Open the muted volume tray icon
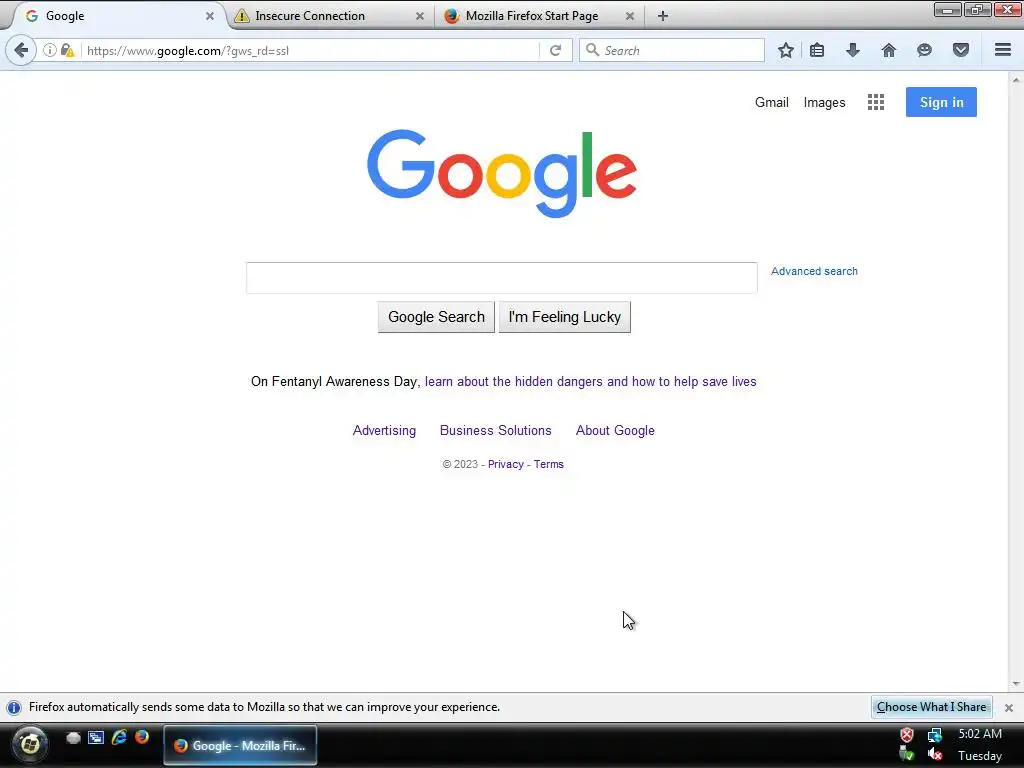The image size is (1024, 768). tap(935, 755)
